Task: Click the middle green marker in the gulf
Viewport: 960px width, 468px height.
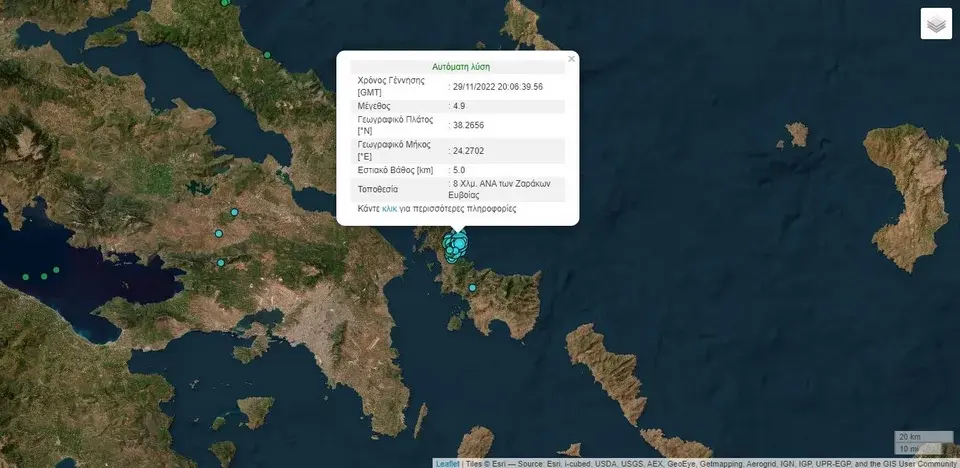Action: (43, 275)
